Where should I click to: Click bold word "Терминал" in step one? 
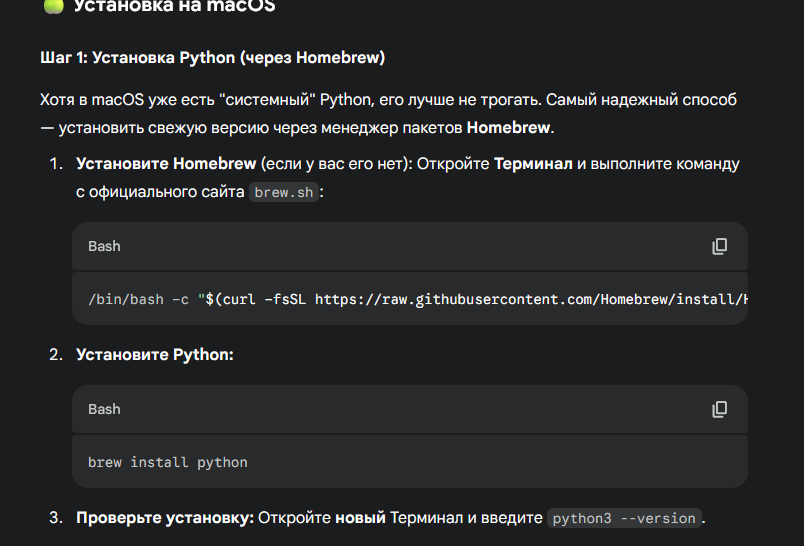click(533, 163)
